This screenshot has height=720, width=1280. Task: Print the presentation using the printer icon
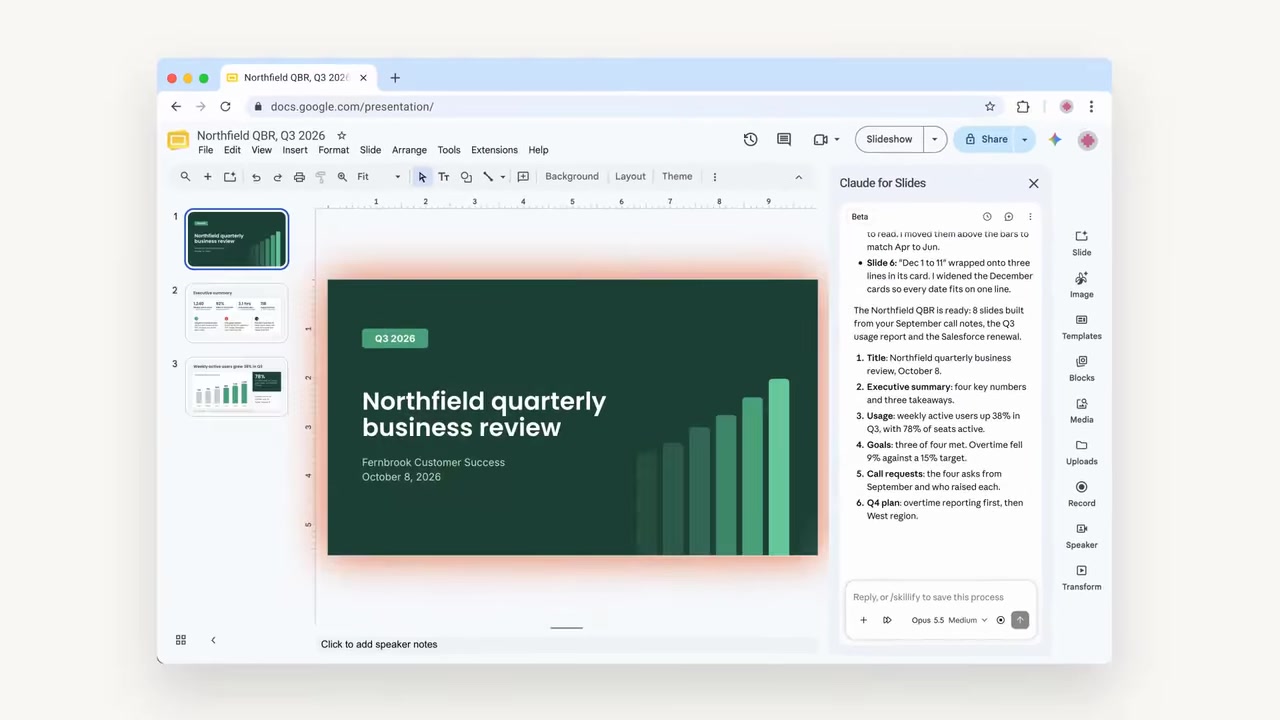point(299,177)
